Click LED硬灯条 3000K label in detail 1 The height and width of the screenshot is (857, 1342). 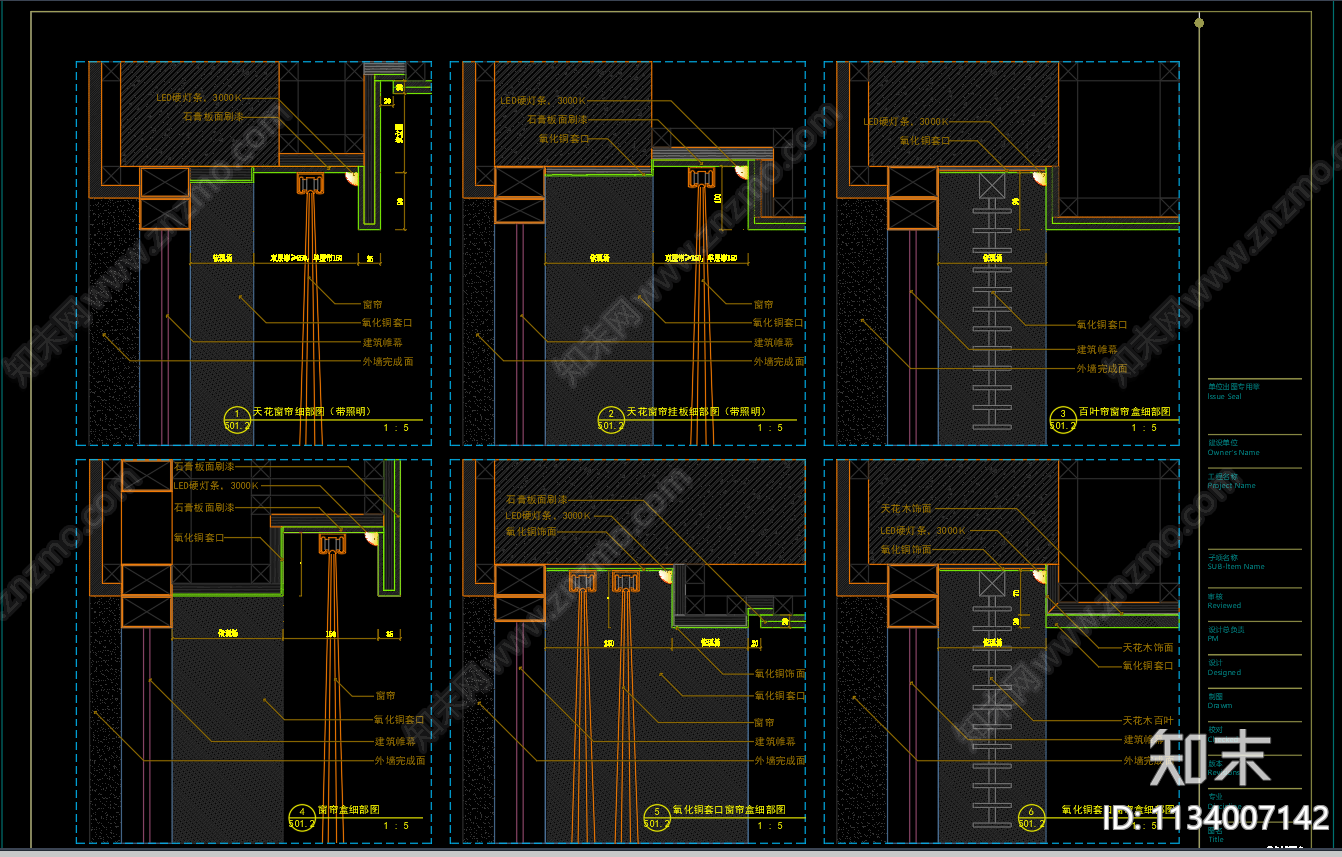pos(199,98)
